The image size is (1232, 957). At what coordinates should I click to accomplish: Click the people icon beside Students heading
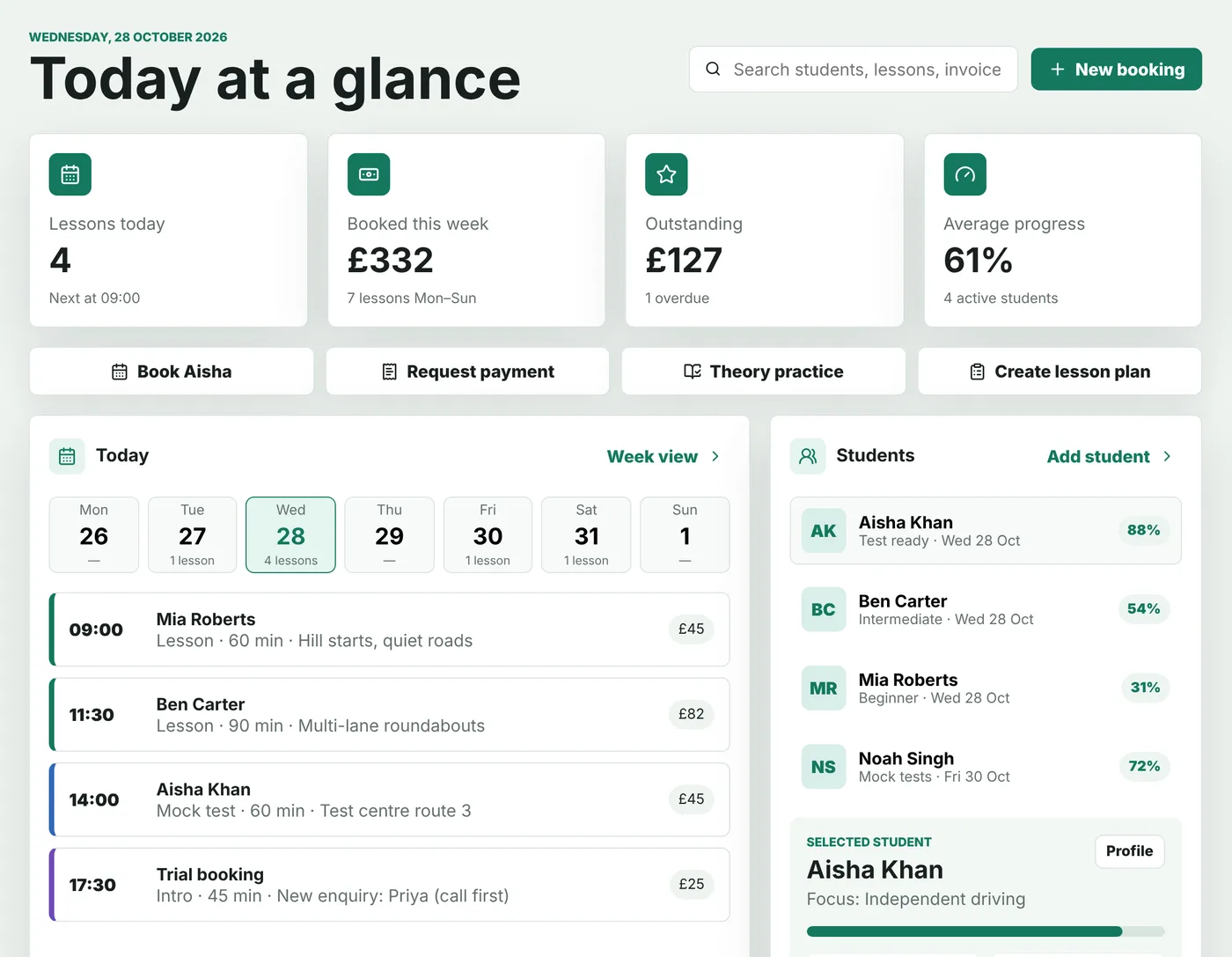coord(808,456)
